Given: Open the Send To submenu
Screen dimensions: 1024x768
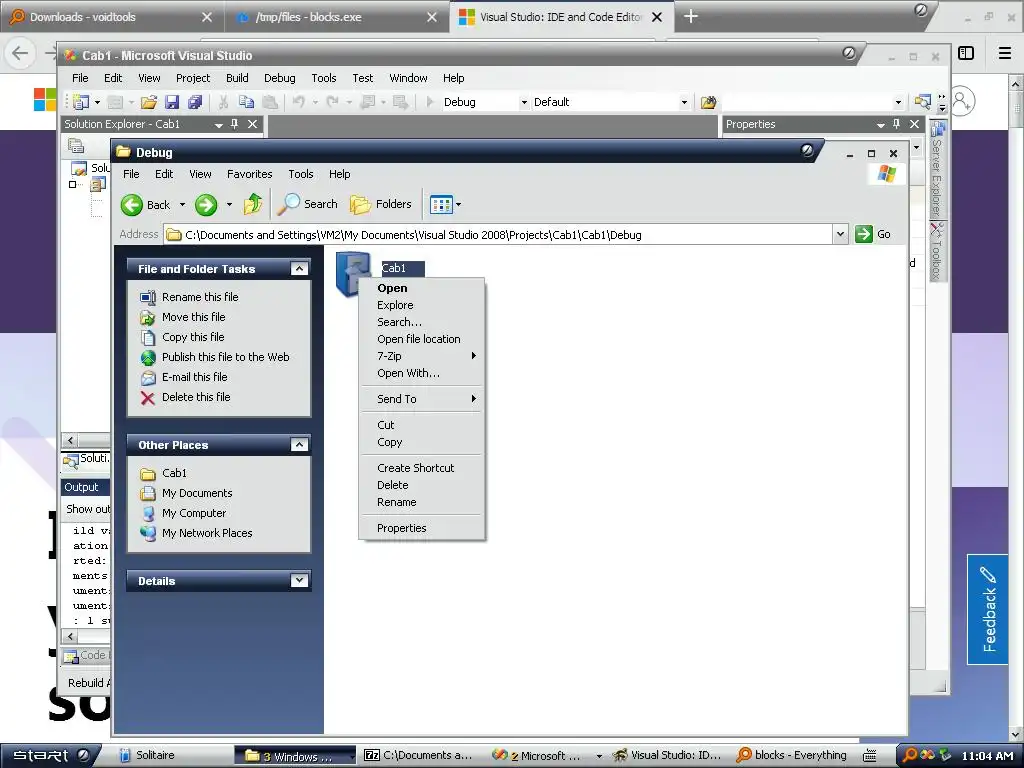Looking at the screenshot, I should [422, 399].
